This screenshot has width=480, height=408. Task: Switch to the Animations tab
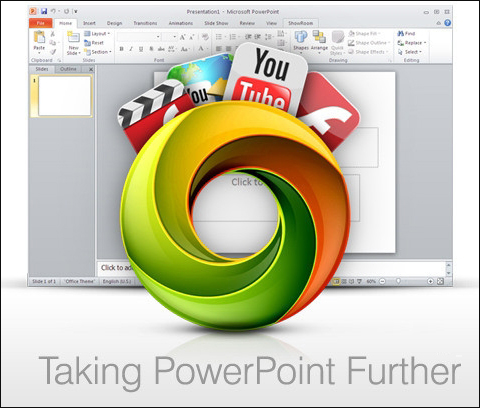(x=181, y=23)
